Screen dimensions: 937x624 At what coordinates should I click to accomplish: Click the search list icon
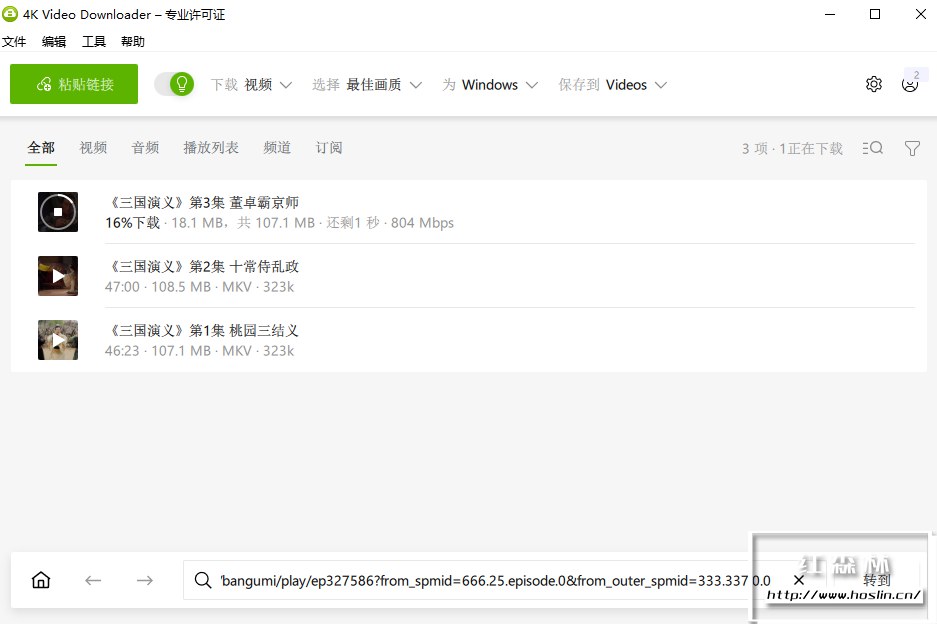point(872,148)
